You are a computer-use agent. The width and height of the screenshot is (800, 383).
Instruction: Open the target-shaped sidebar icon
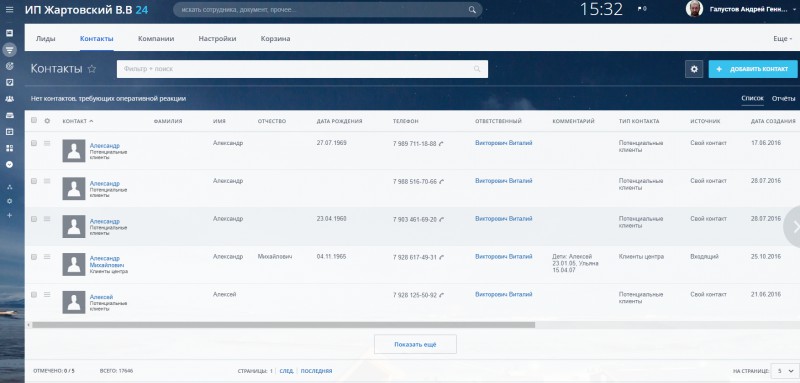coord(9,66)
